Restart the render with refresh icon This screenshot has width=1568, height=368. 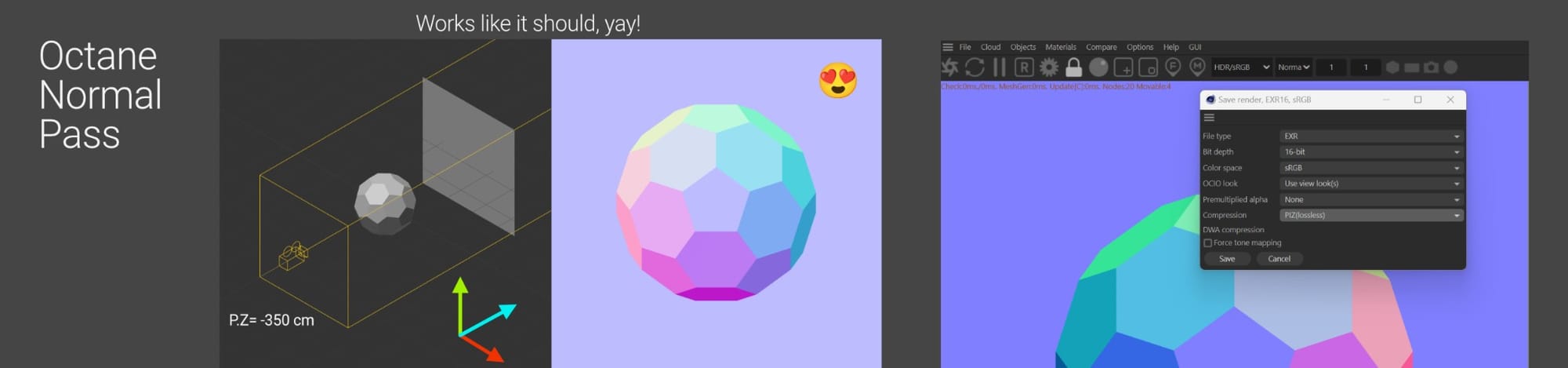tap(975, 67)
